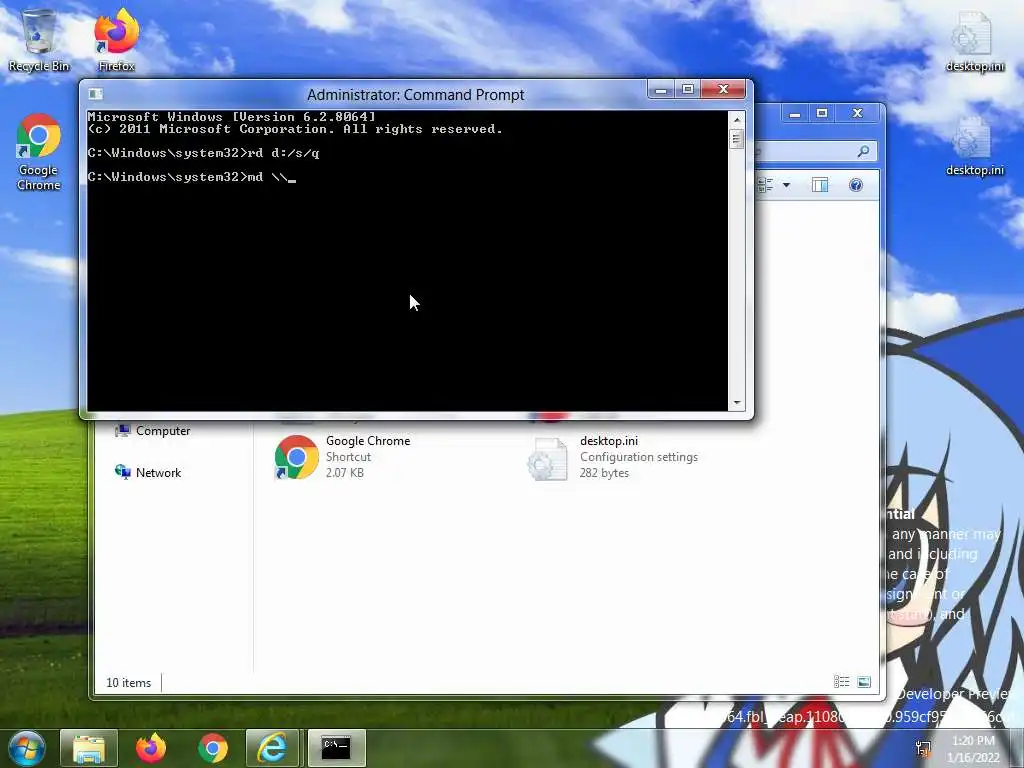
Task: Select the upper desktop.ini desktop file
Action: point(974,40)
